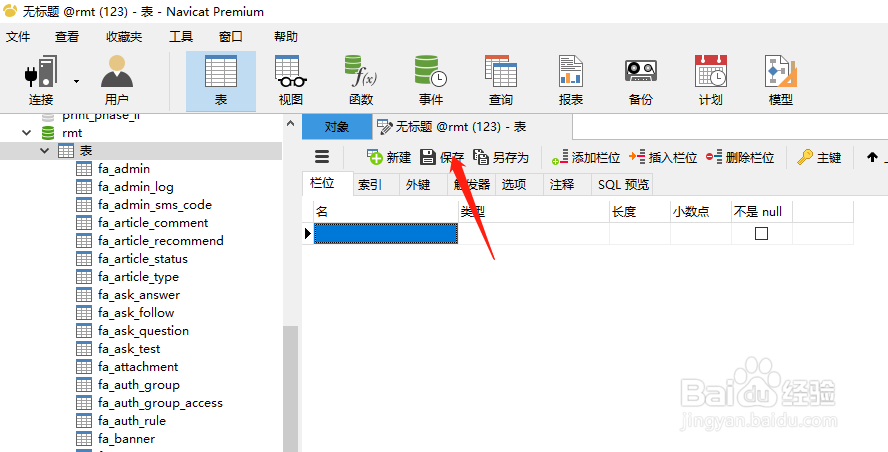Click the 小数点 decimals cell of first row
This screenshot has width=888, height=452.
(701, 233)
